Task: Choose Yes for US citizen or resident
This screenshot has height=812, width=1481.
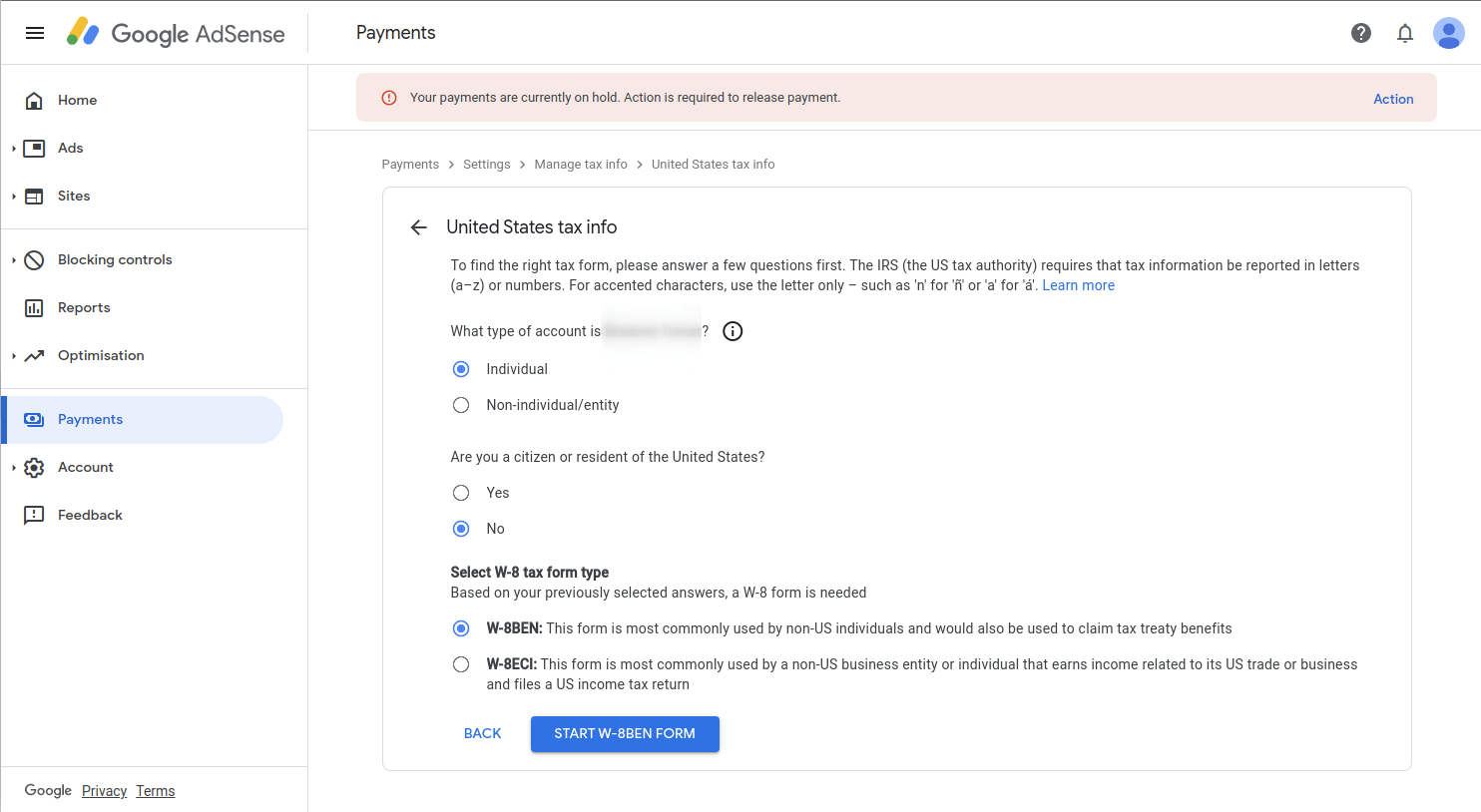Action: click(x=461, y=493)
